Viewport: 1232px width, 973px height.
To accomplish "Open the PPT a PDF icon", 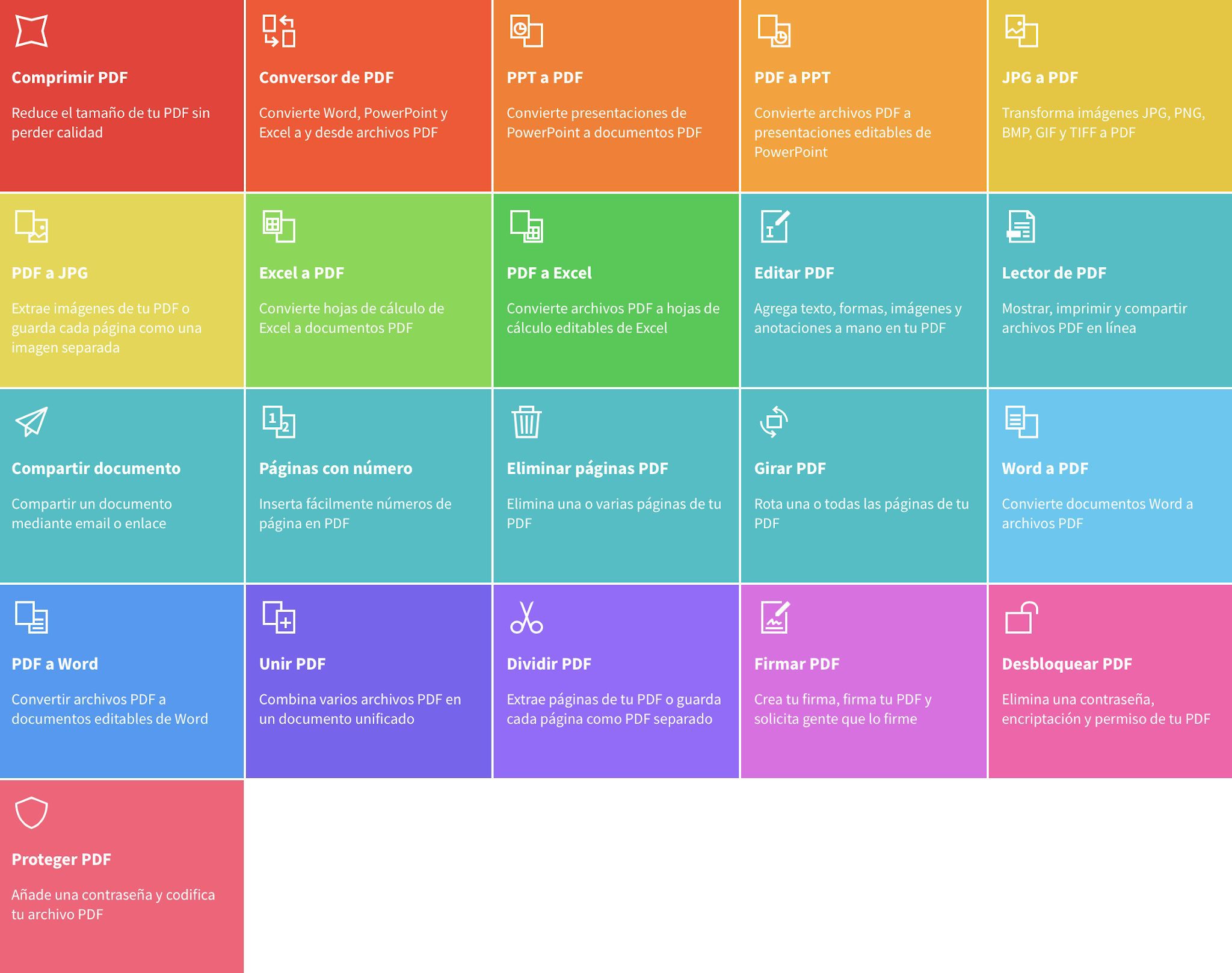I will point(526,31).
